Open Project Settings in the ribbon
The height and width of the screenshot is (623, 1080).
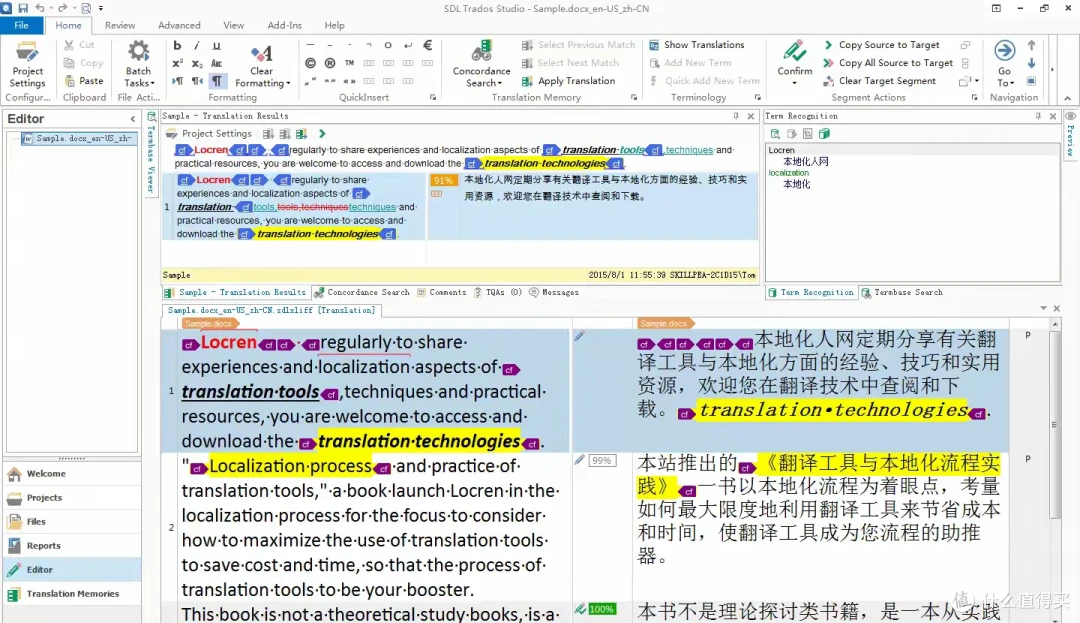pos(28,64)
